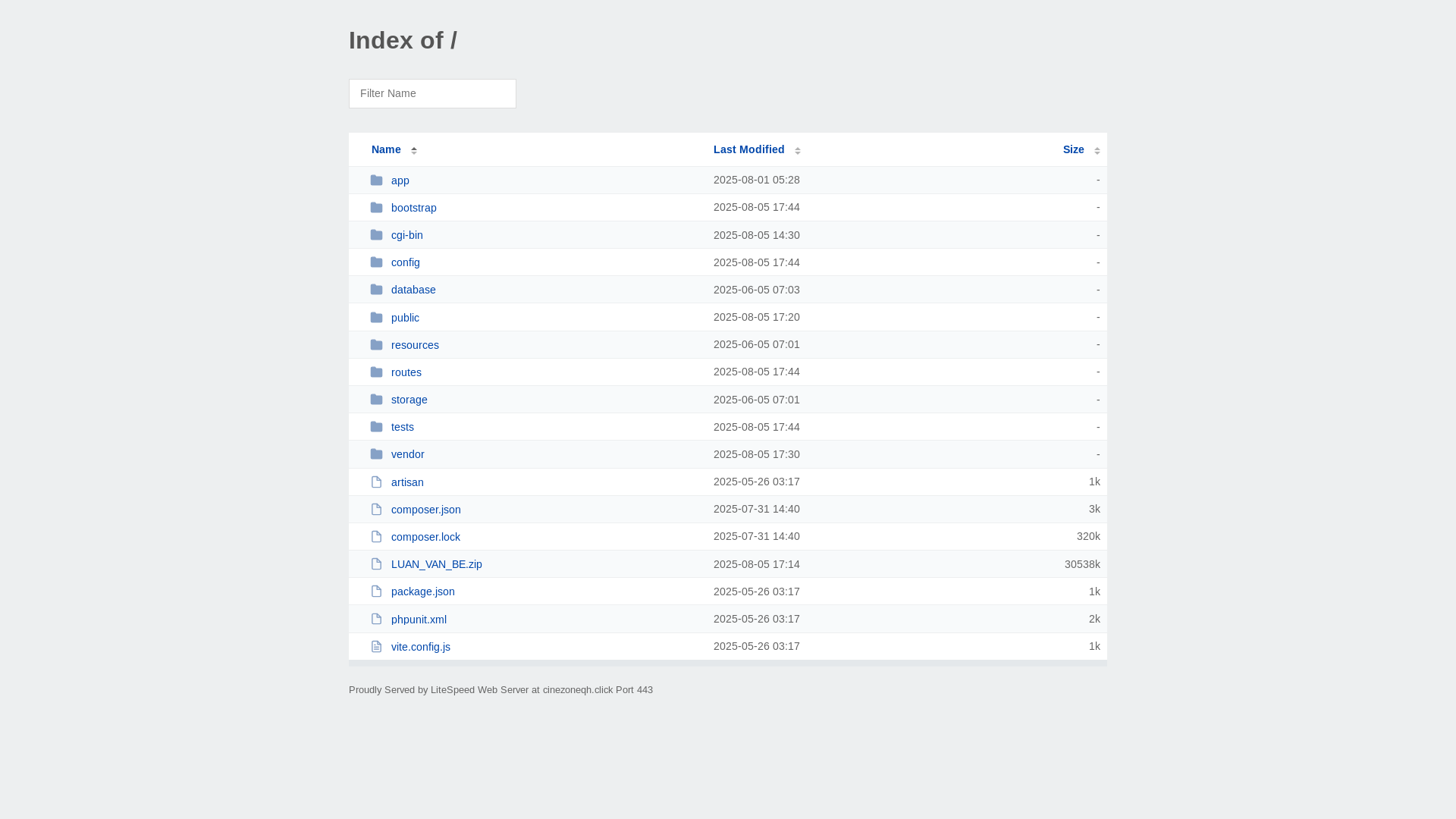
Task: Click the 3k size value
Action: 1094,509
